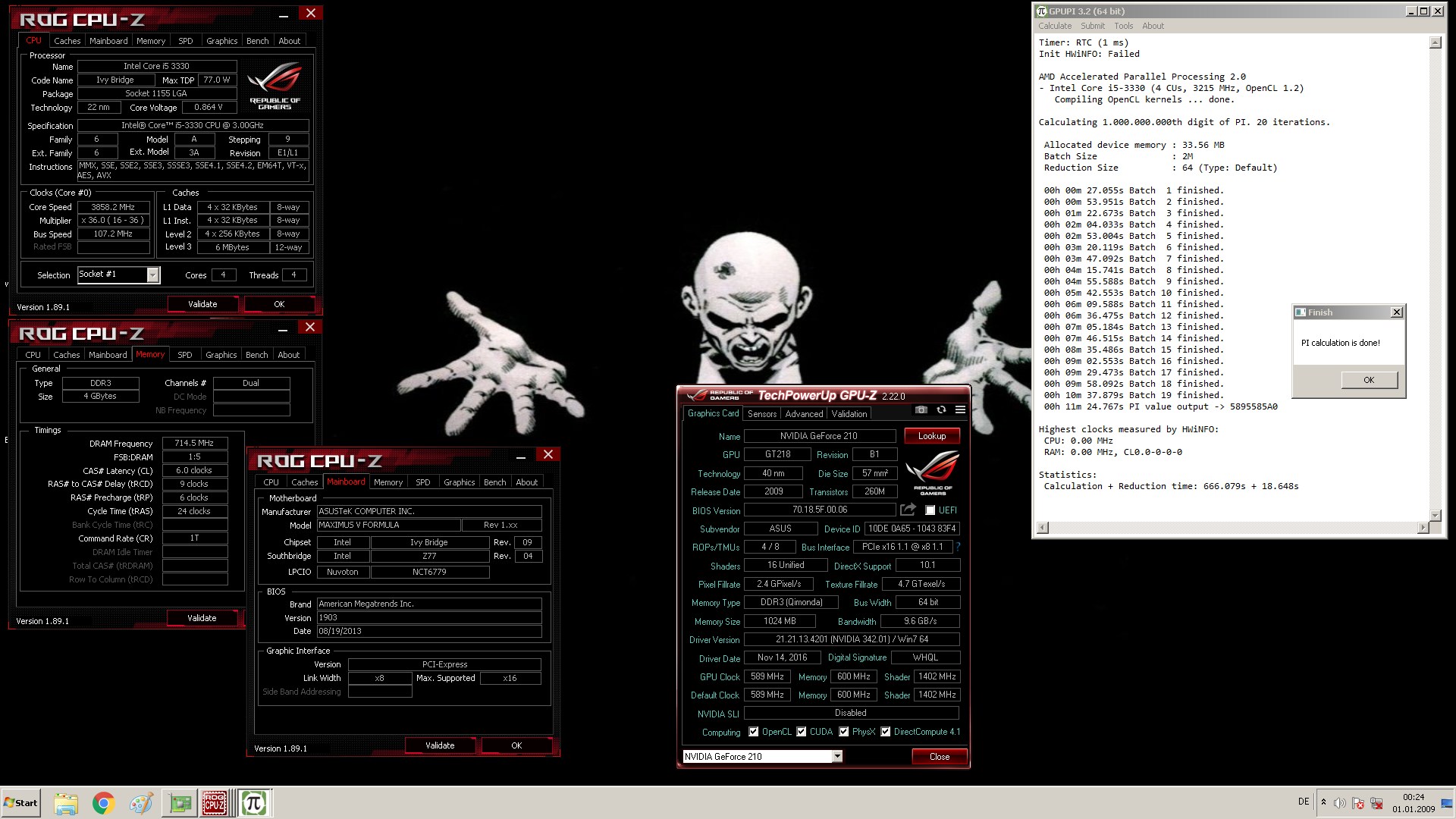The width and height of the screenshot is (1456, 819).
Task: Click OK in the Finish dialog
Action: [1369, 380]
